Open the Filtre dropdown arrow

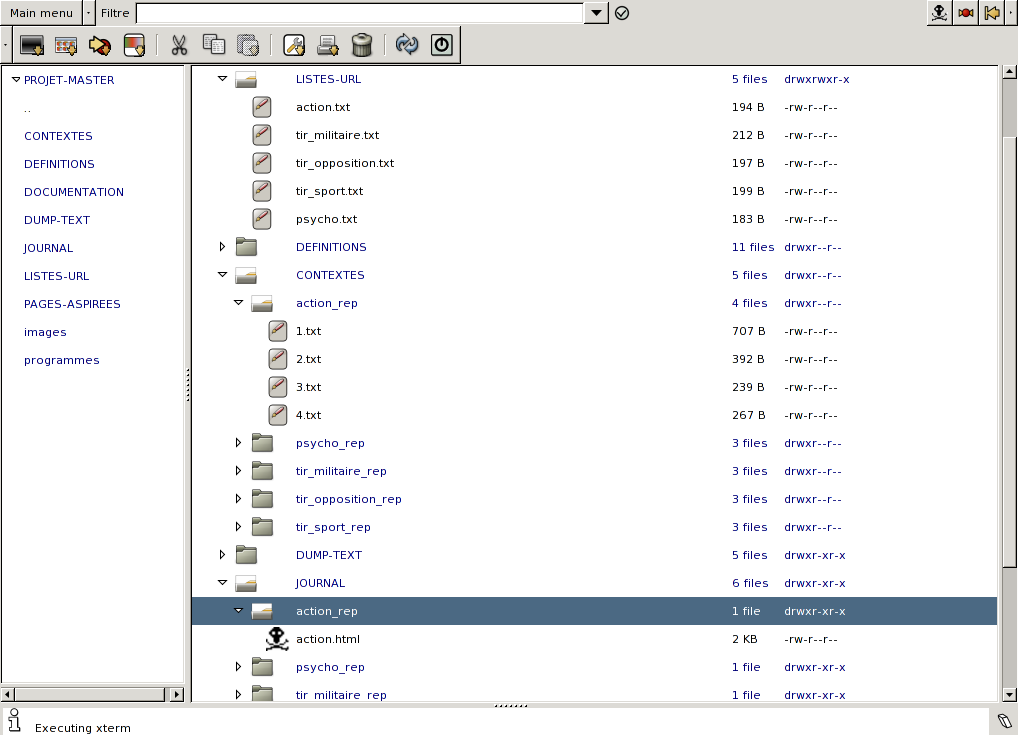(x=596, y=13)
